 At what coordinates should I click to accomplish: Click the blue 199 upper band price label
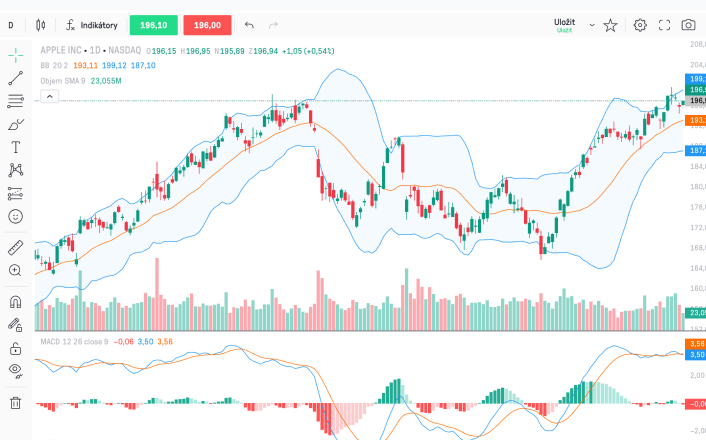coord(695,79)
